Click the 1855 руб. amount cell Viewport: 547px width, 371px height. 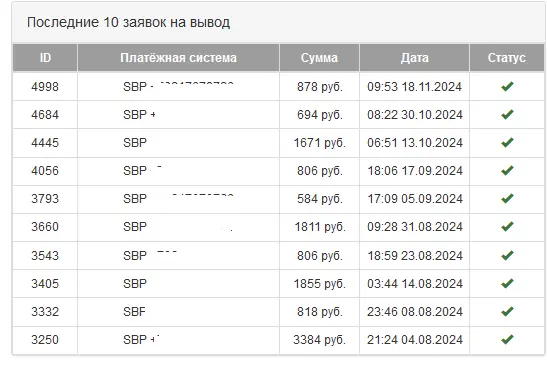point(319,283)
